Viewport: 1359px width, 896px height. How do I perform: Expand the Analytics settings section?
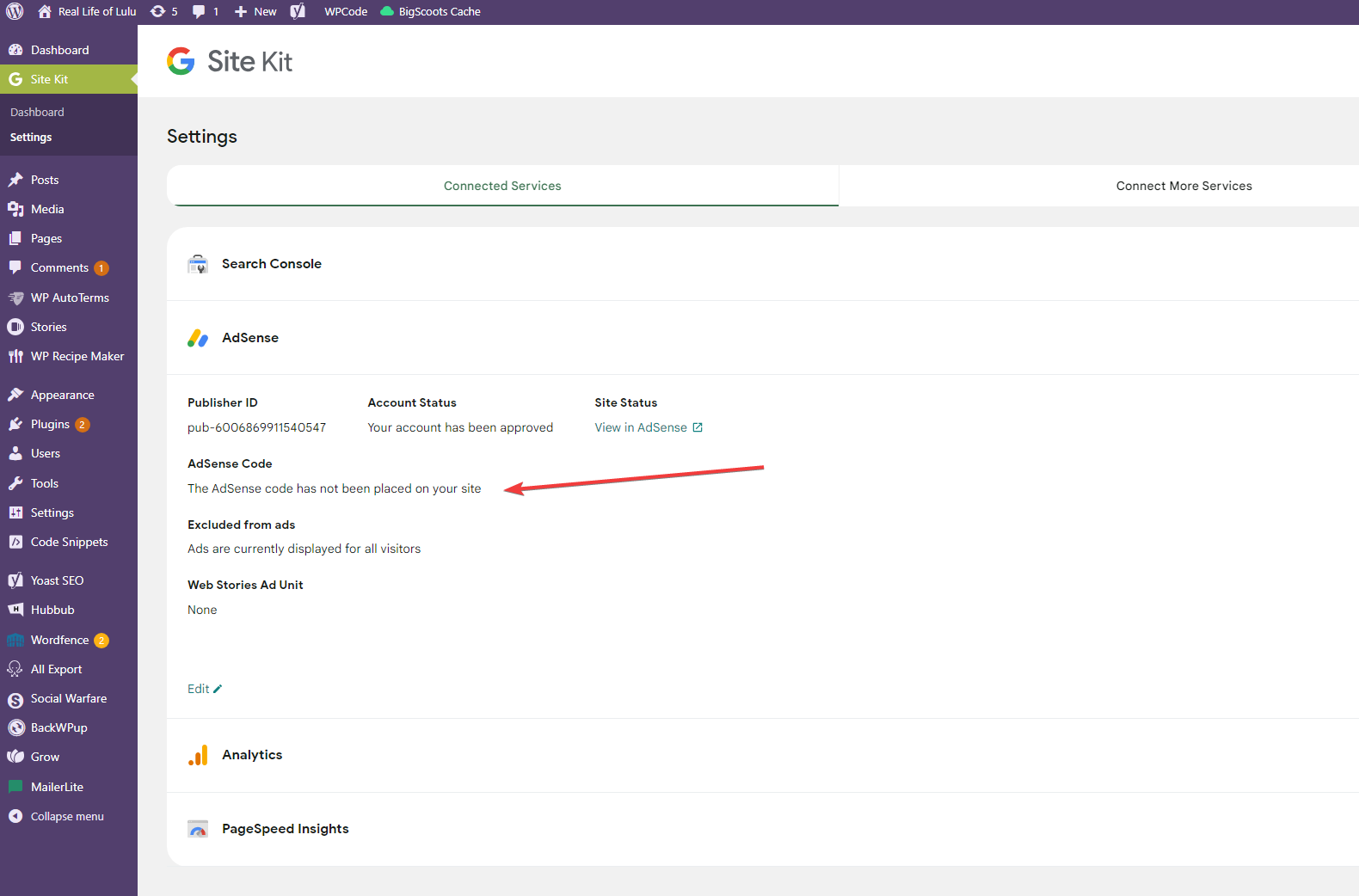(252, 755)
